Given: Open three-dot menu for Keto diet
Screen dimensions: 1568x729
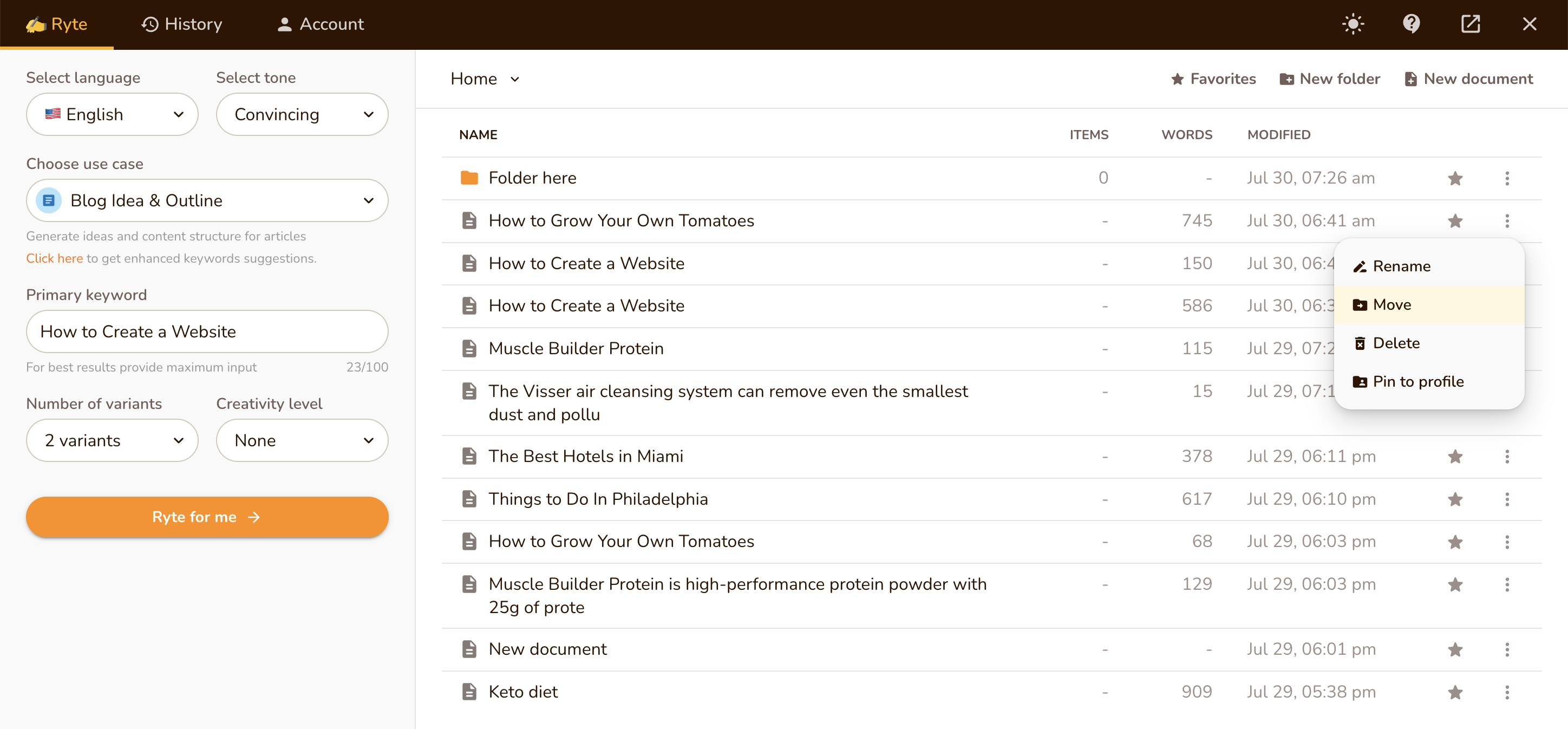Looking at the screenshot, I should pyautogui.click(x=1506, y=693).
